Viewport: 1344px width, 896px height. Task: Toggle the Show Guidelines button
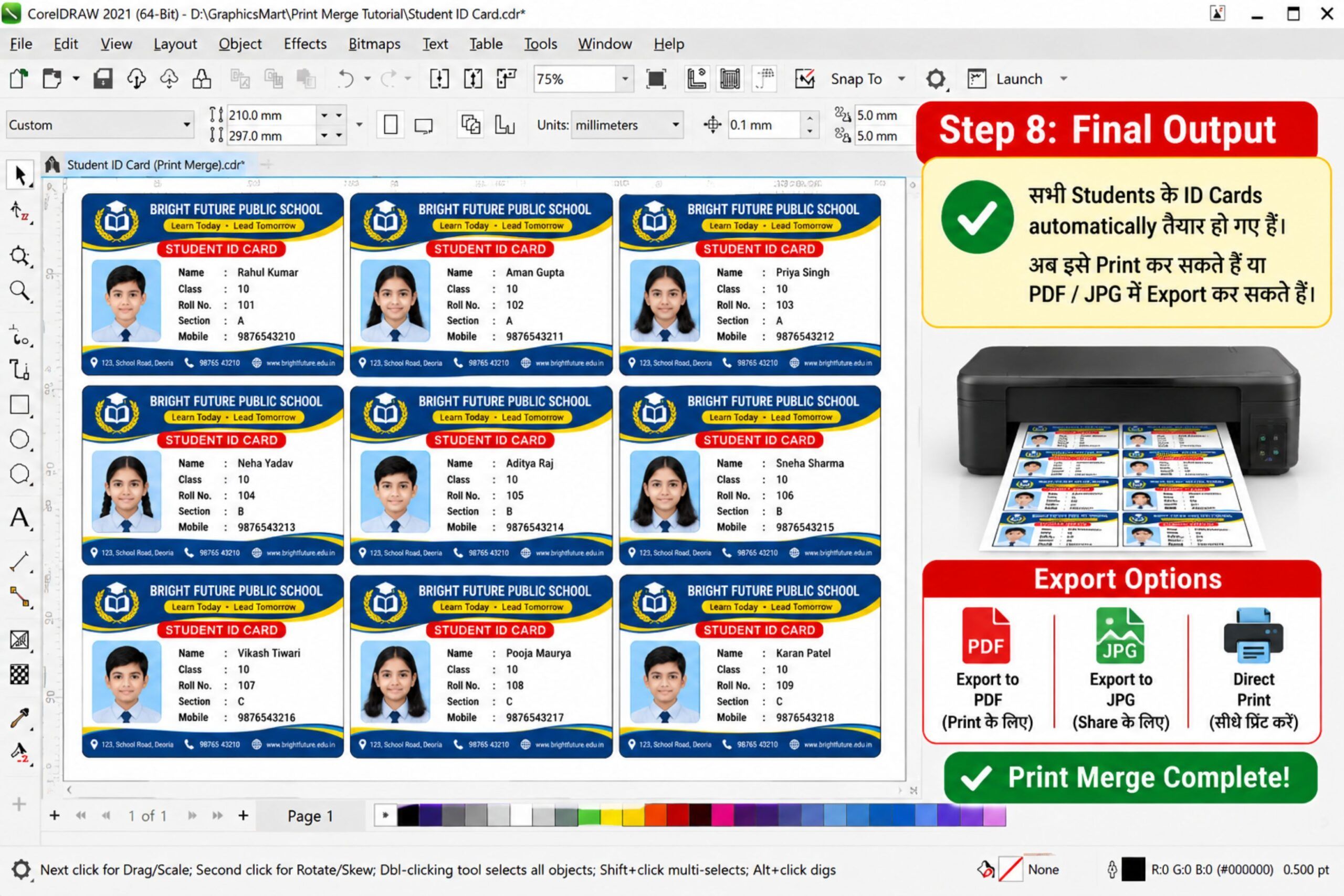click(x=764, y=78)
